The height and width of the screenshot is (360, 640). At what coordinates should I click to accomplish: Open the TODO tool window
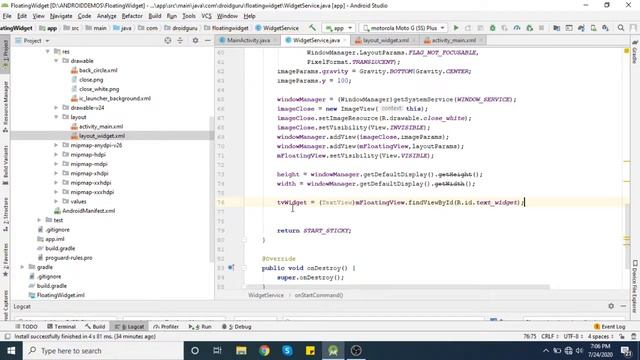pos(26,327)
